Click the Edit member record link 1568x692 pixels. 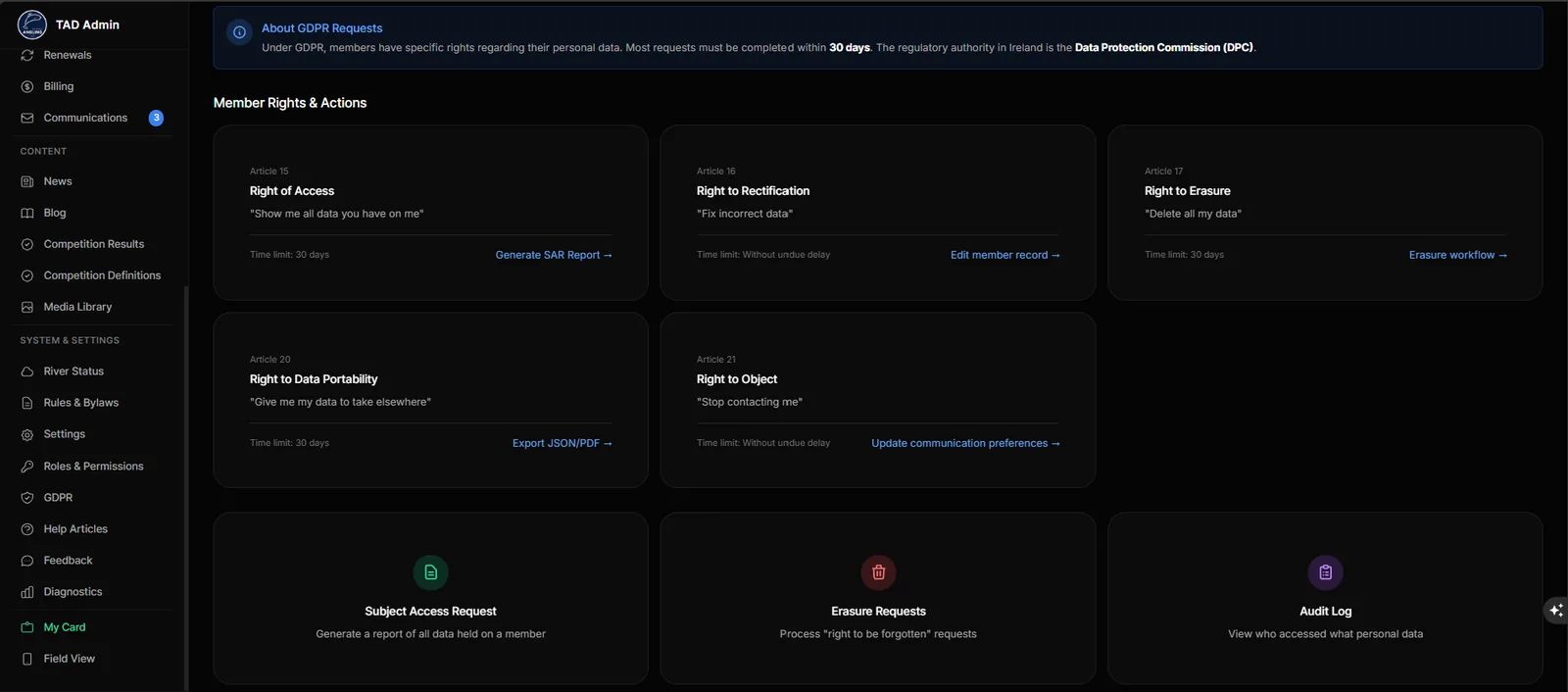click(x=1005, y=255)
